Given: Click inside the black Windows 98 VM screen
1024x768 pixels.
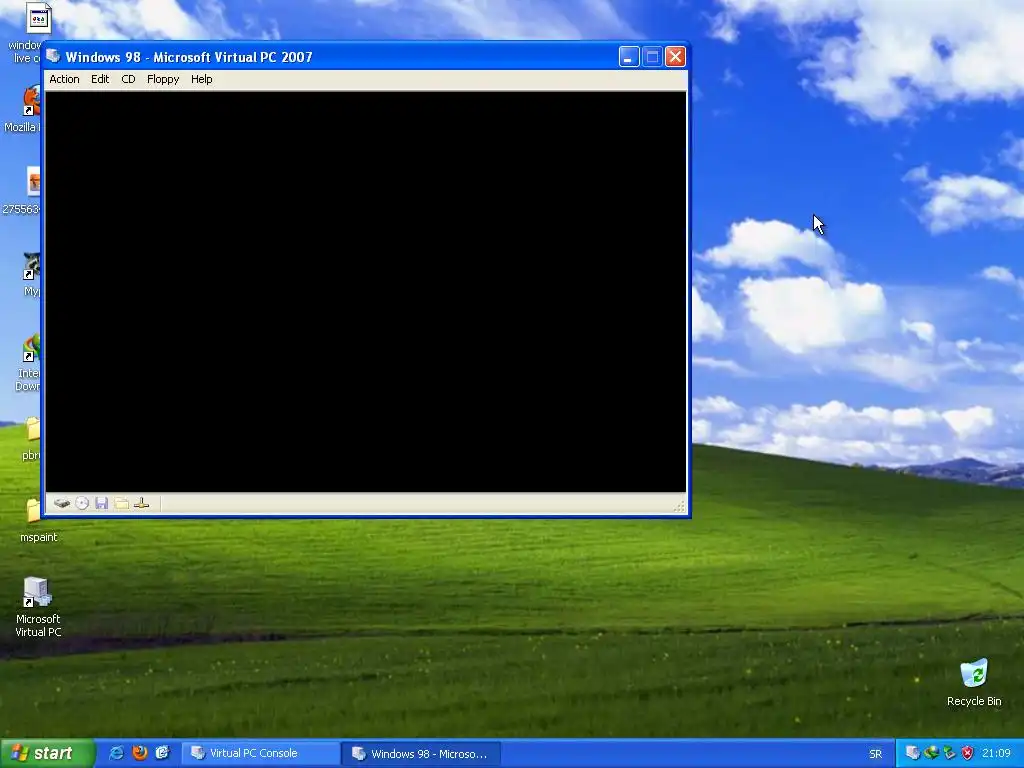Looking at the screenshot, I should [366, 292].
